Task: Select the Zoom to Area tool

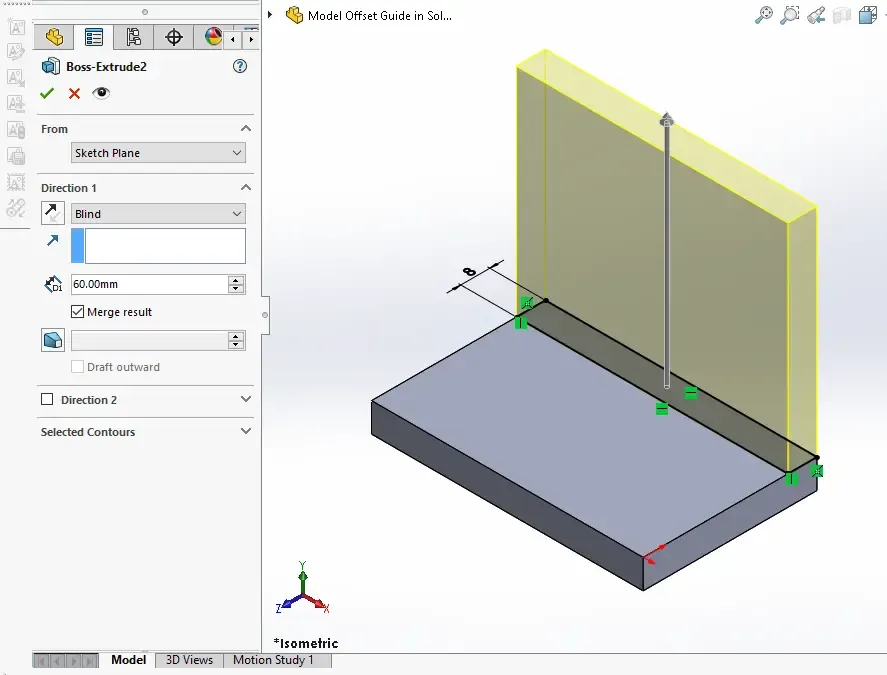Action: click(x=790, y=15)
